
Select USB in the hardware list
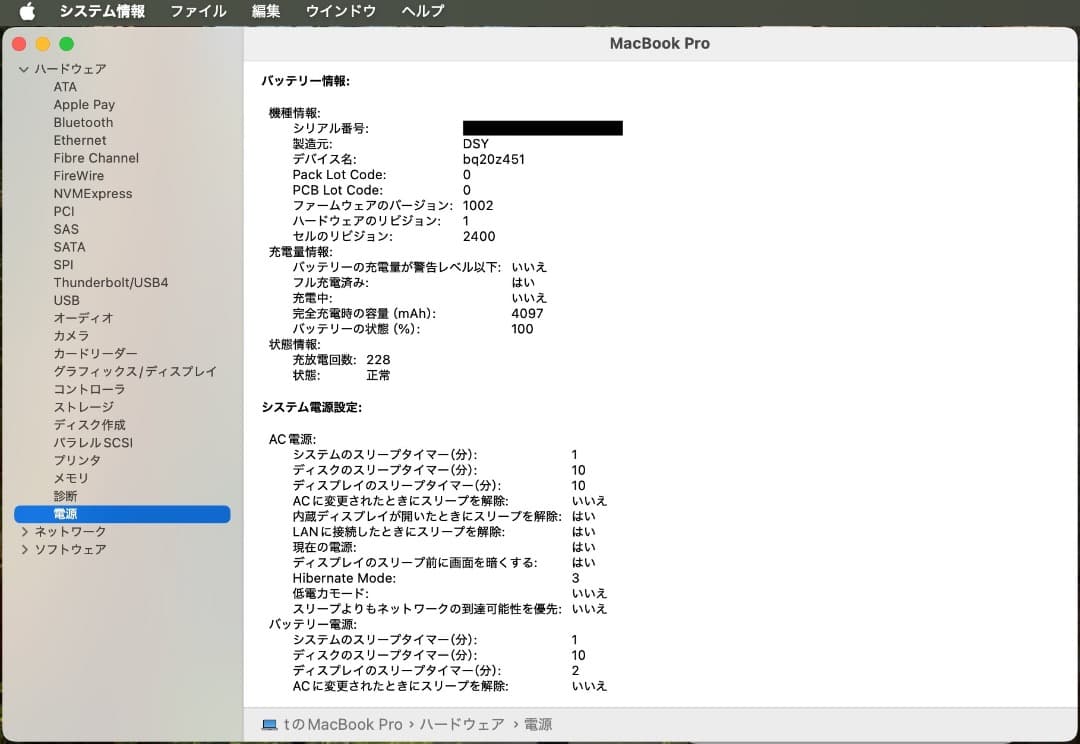(x=67, y=300)
